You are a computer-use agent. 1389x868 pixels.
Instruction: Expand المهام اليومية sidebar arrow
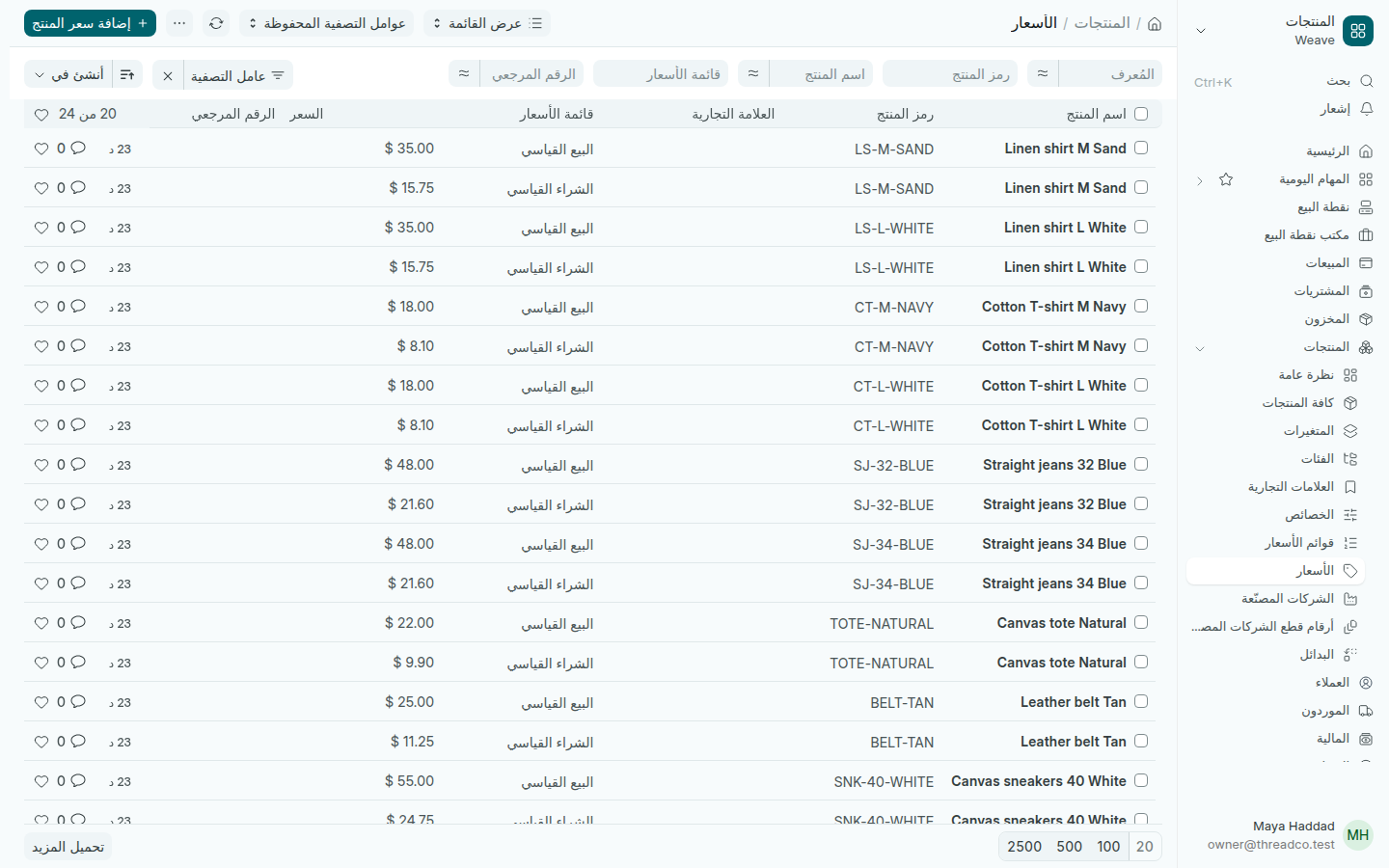pyautogui.click(x=1200, y=180)
